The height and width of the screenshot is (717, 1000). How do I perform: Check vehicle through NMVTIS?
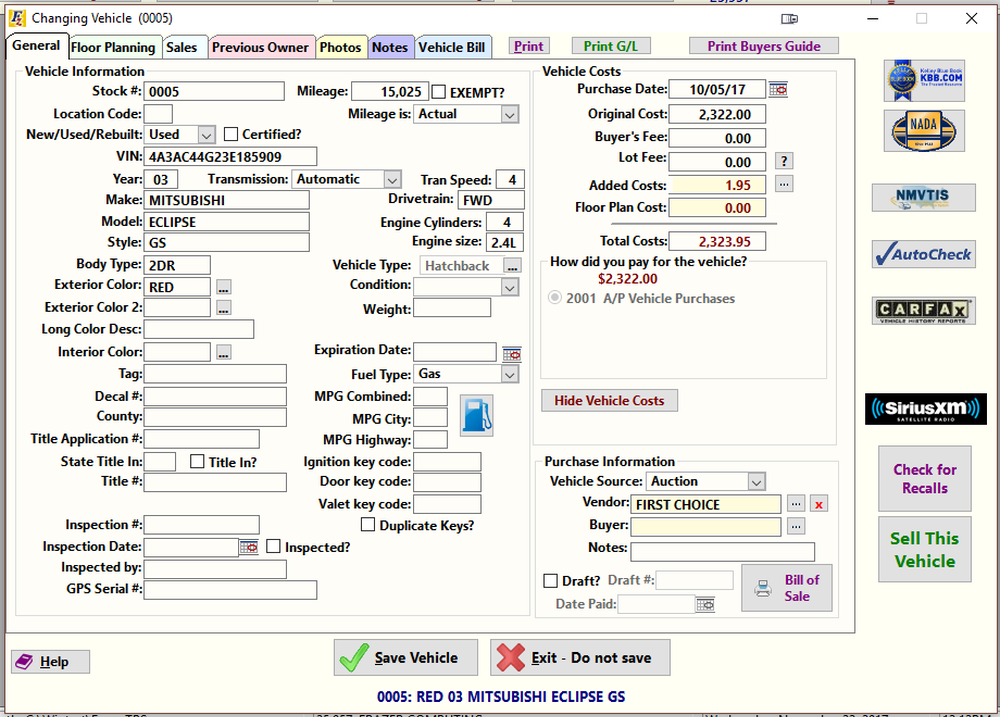coord(922,197)
